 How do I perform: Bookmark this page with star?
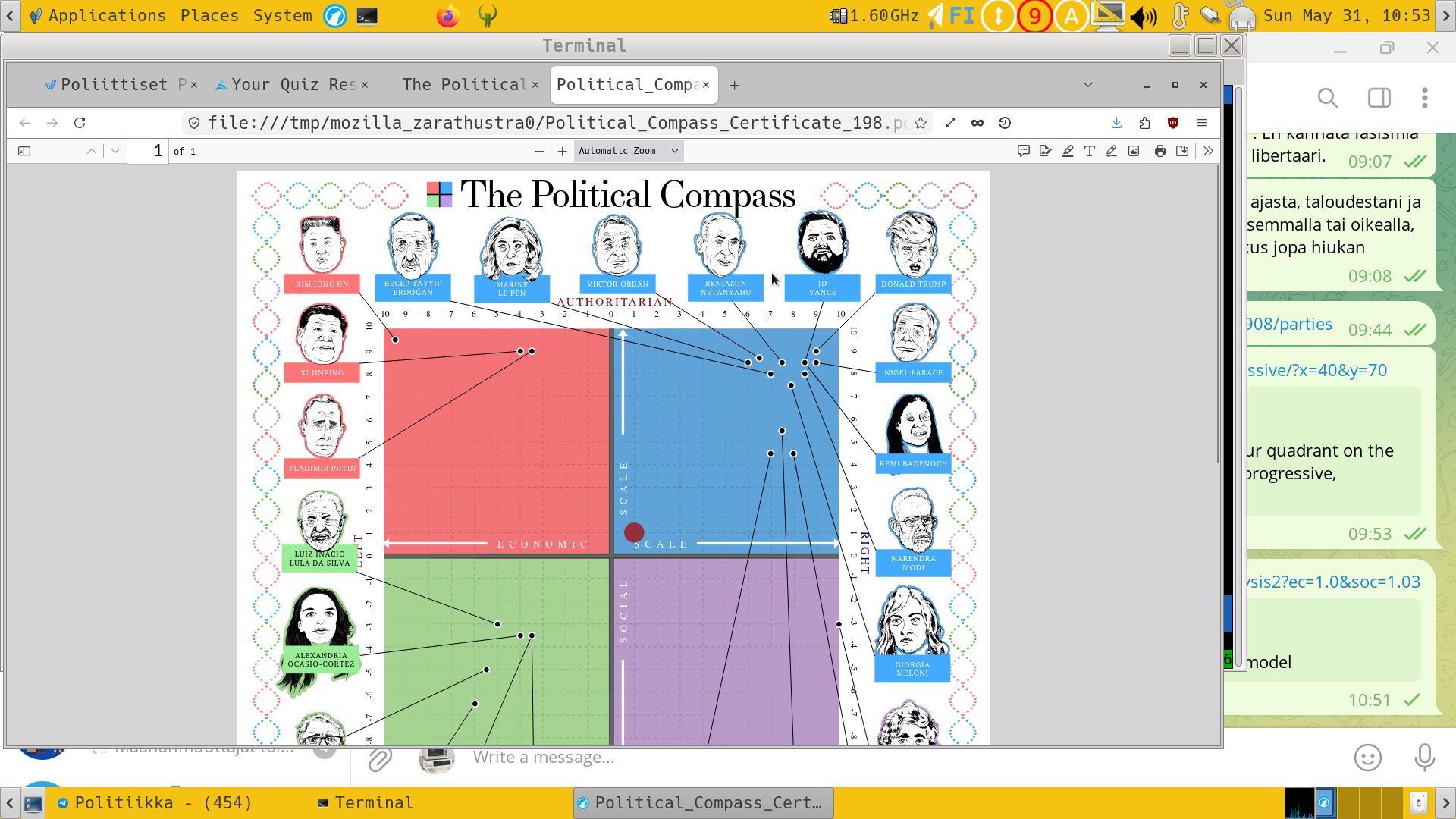tap(921, 123)
